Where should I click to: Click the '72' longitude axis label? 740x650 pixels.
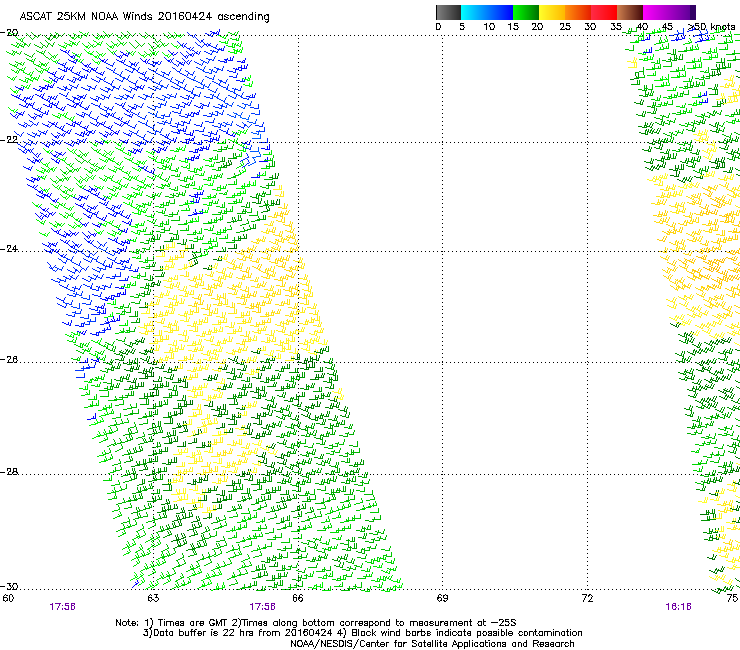coord(587,598)
